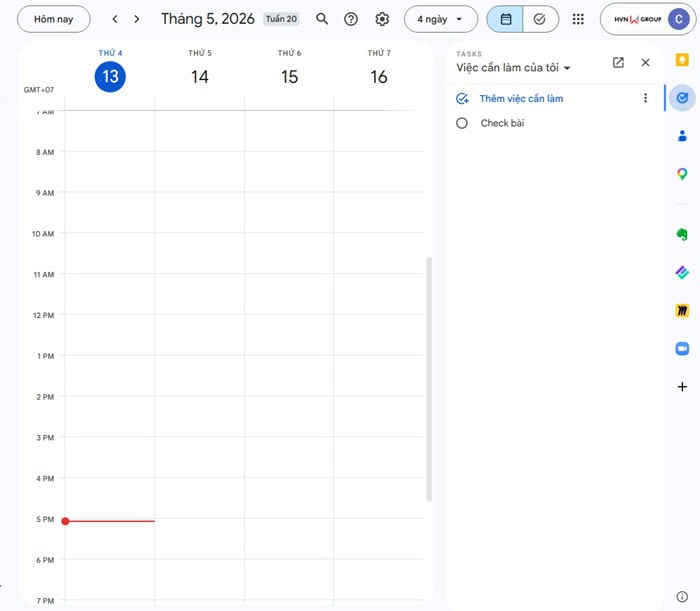Viewport: 700px width, 611px height.
Task: Select the Tasks side panel icon
Action: pyautogui.click(x=682, y=98)
